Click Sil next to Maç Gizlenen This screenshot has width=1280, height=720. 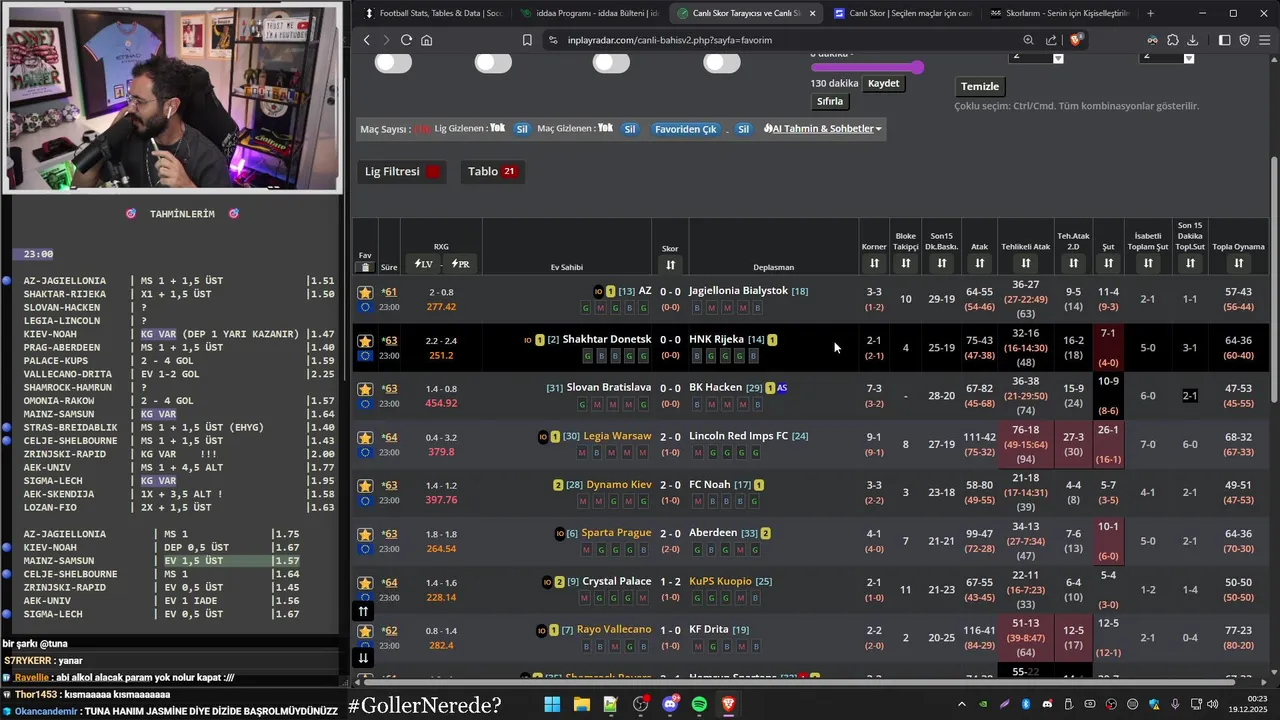click(x=630, y=129)
